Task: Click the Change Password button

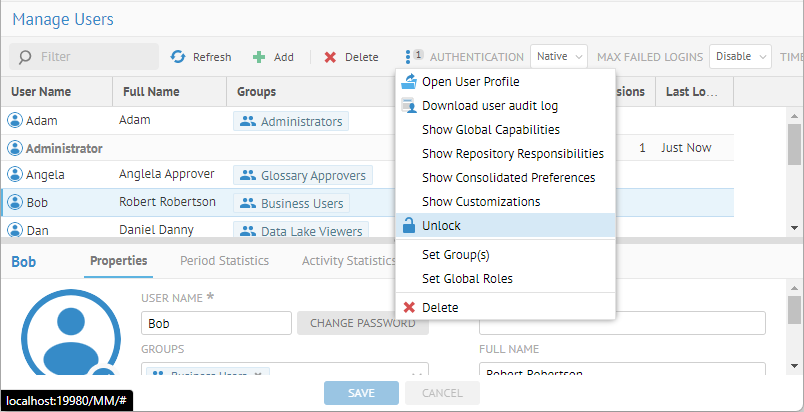Action: click(362, 323)
